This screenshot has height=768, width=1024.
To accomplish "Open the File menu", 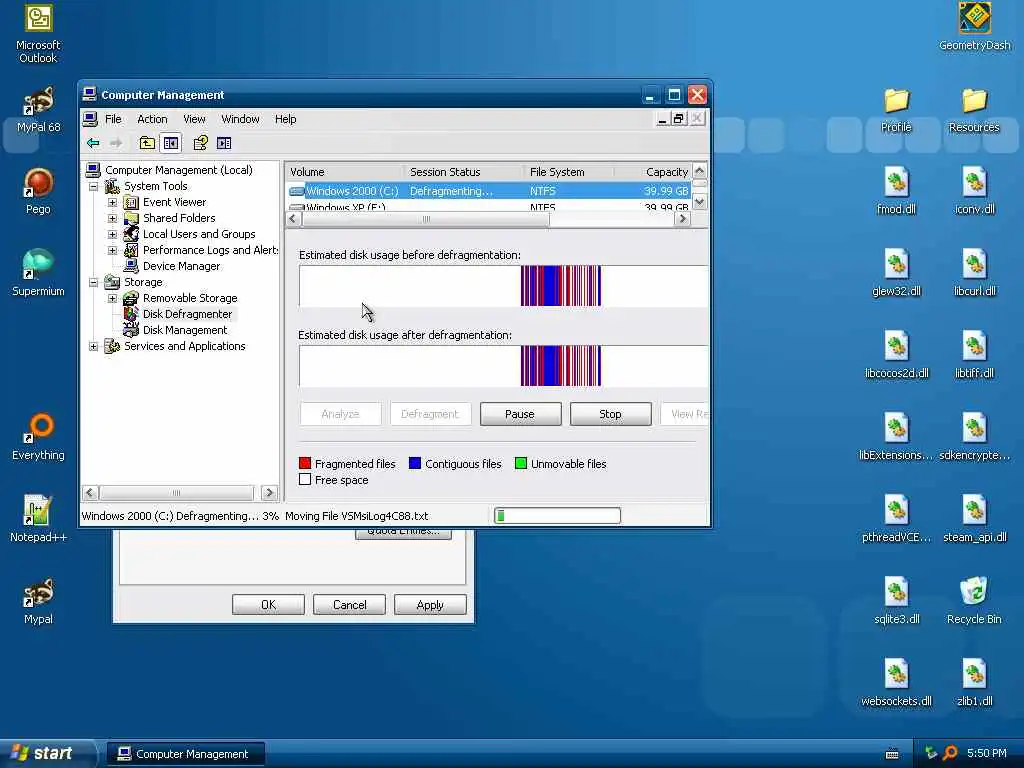I will click(113, 119).
